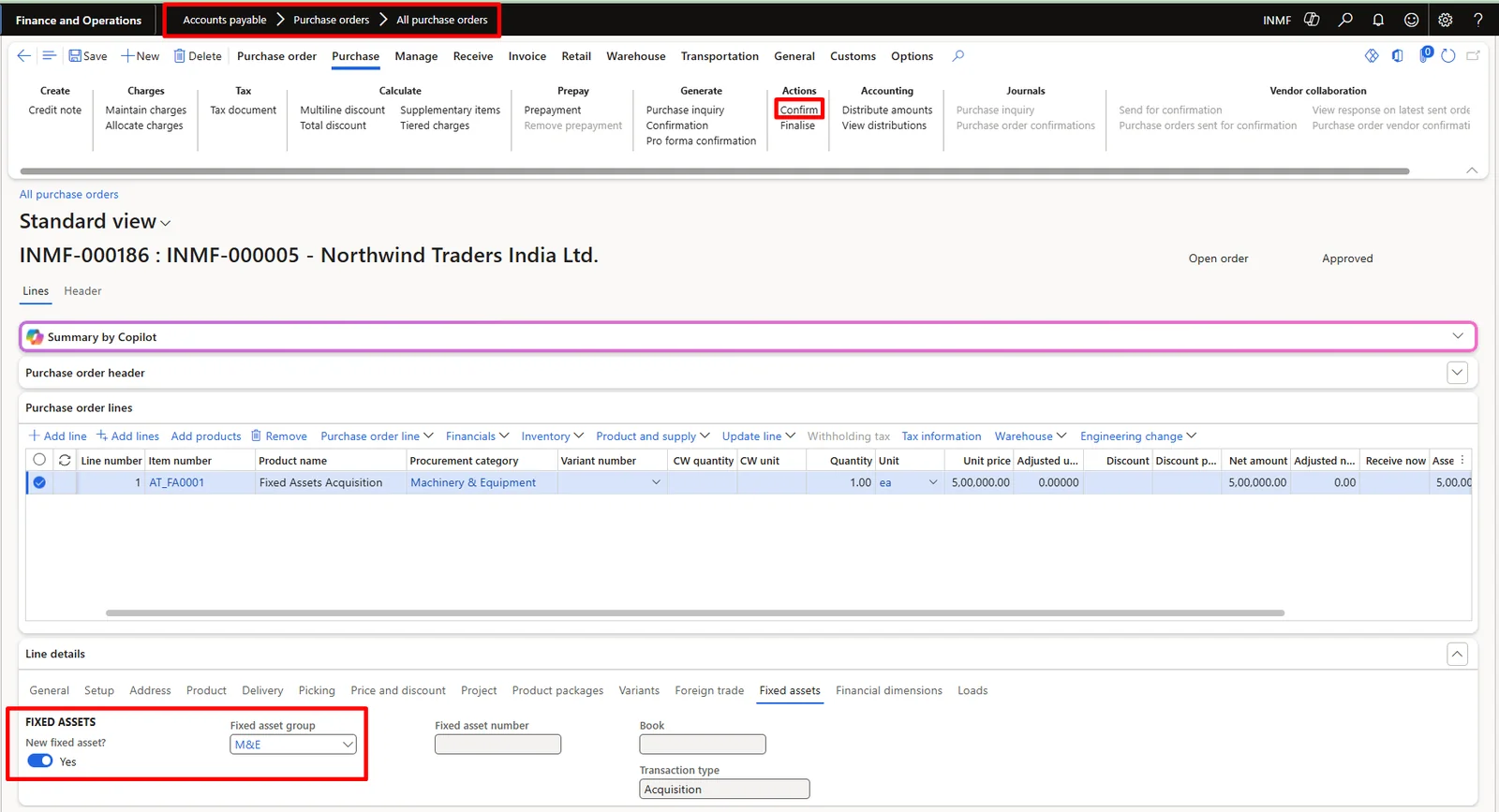Open the search magnifier in top bar

pyautogui.click(x=1345, y=20)
